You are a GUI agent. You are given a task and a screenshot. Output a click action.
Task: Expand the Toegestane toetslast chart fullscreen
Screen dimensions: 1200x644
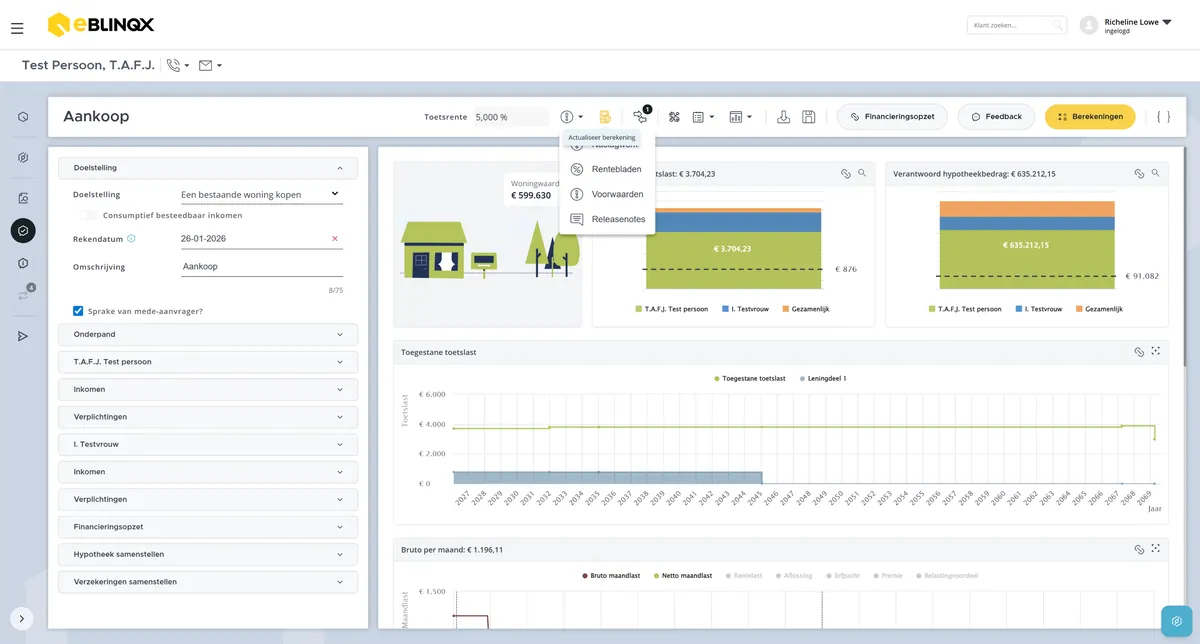point(1155,351)
